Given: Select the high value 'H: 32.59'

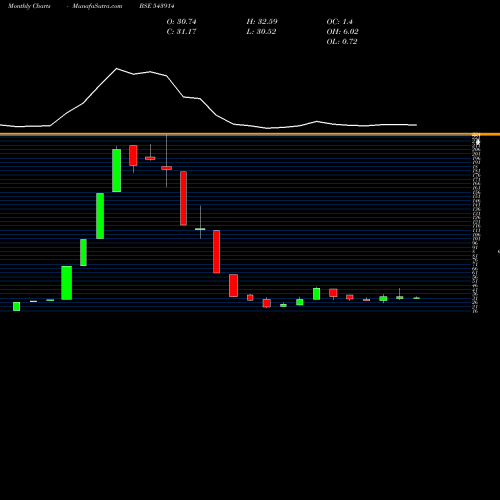Looking at the screenshot, I should (x=262, y=22).
